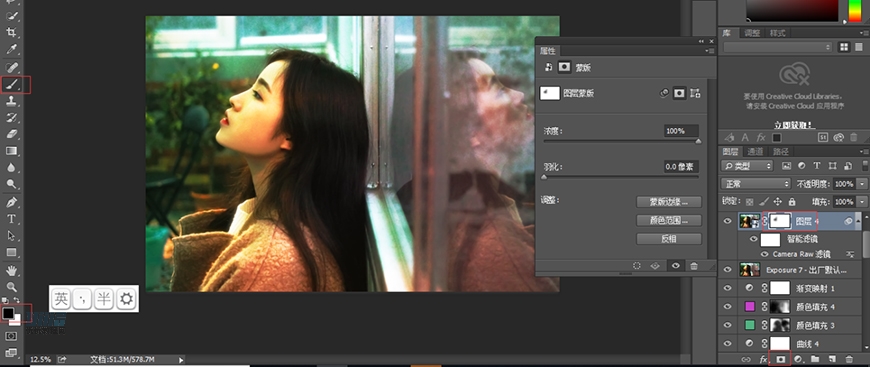Select the Pen tool

coord(12,202)
